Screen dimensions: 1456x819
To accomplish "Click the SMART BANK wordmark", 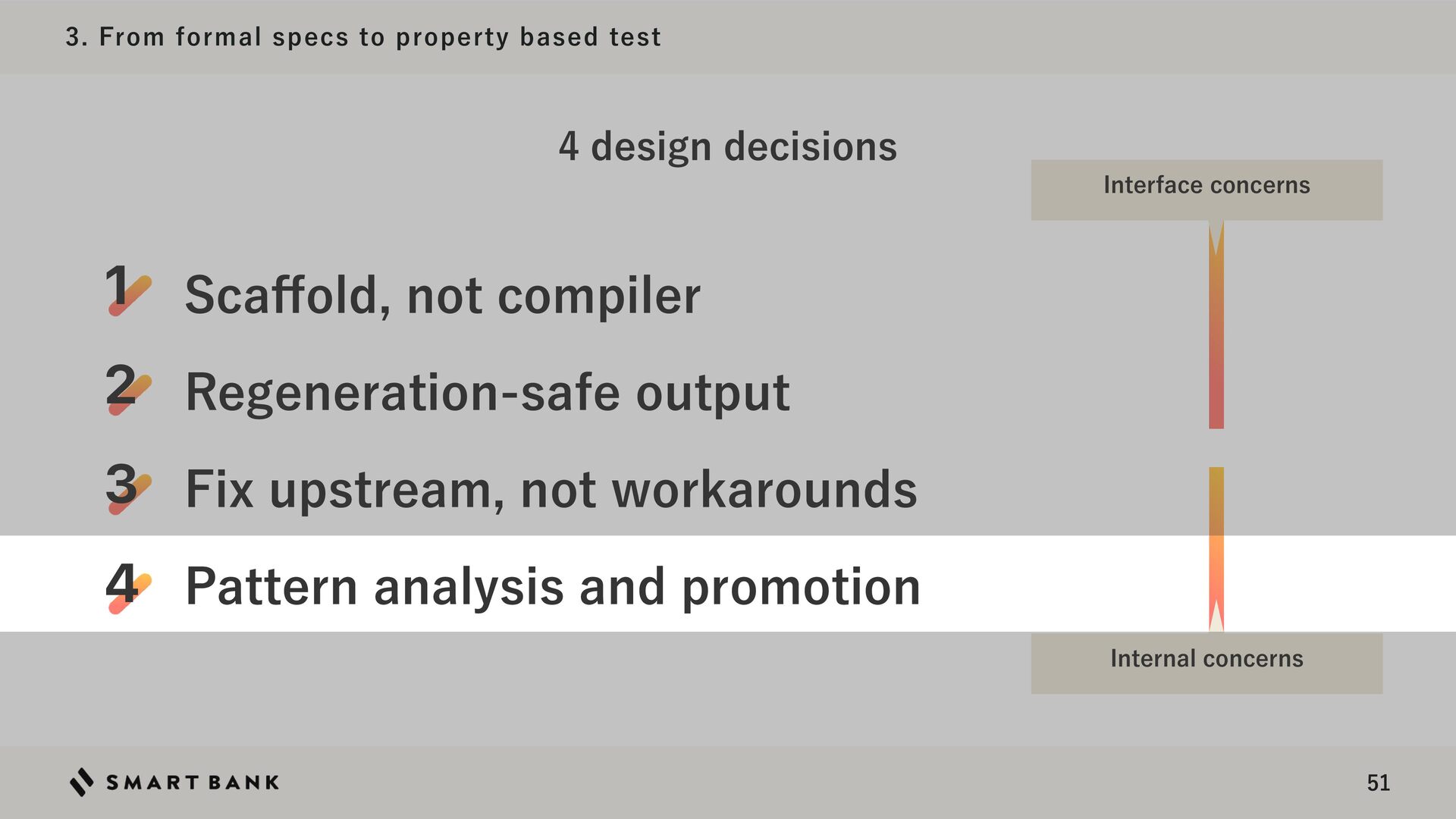I will [192, 783].
